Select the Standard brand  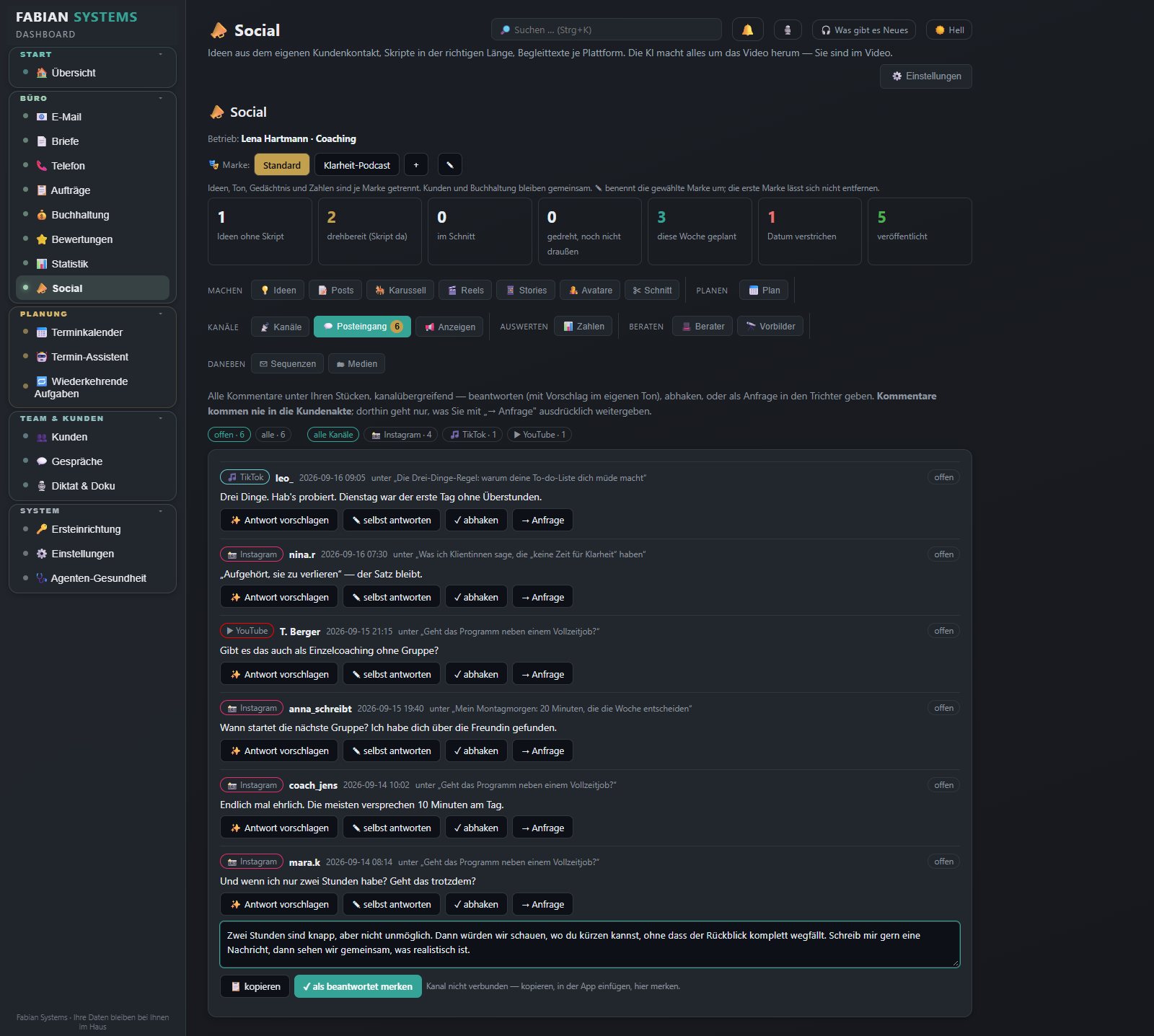(x=281, y=164)
